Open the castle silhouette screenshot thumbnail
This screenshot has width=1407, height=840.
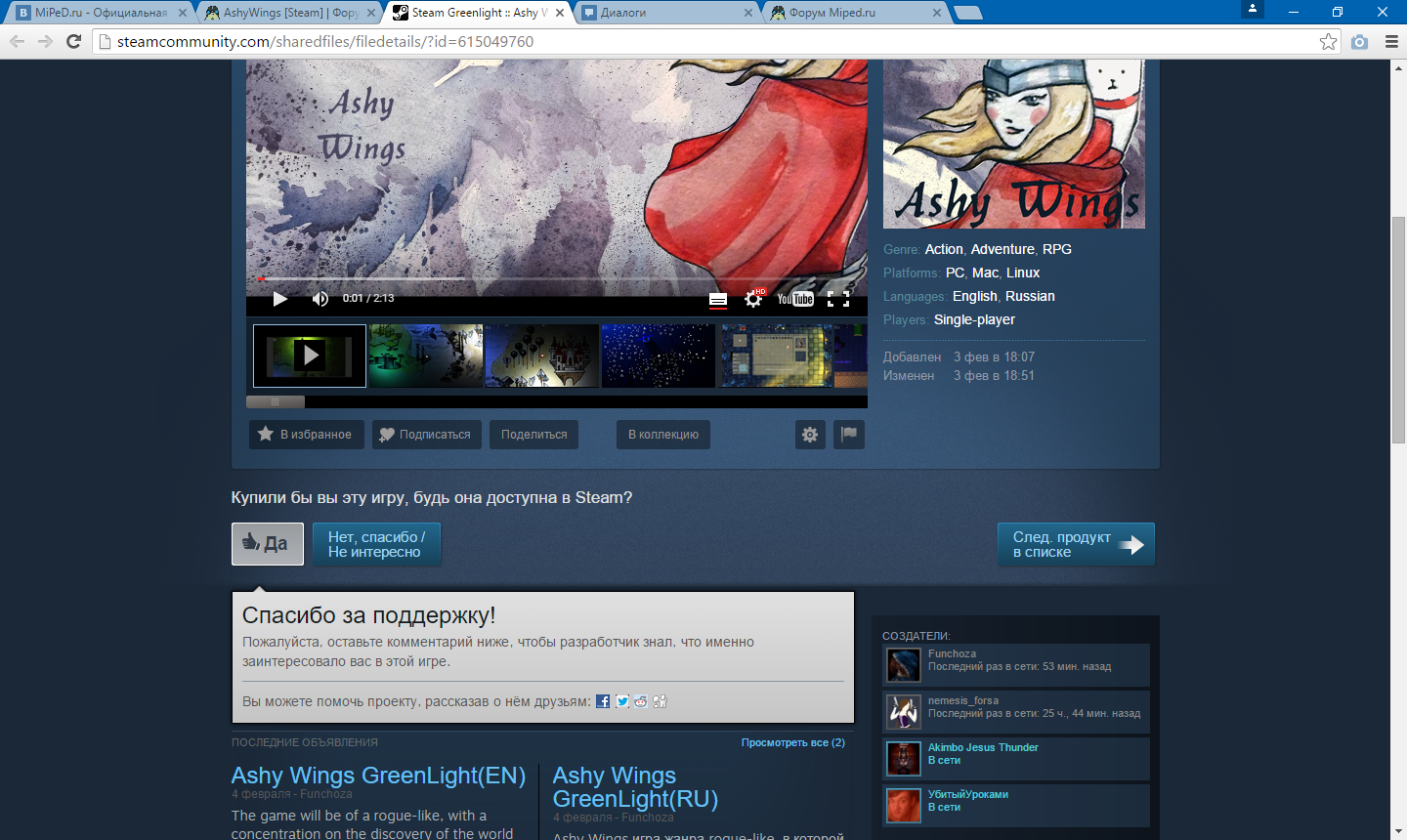[x=541, y=356]
